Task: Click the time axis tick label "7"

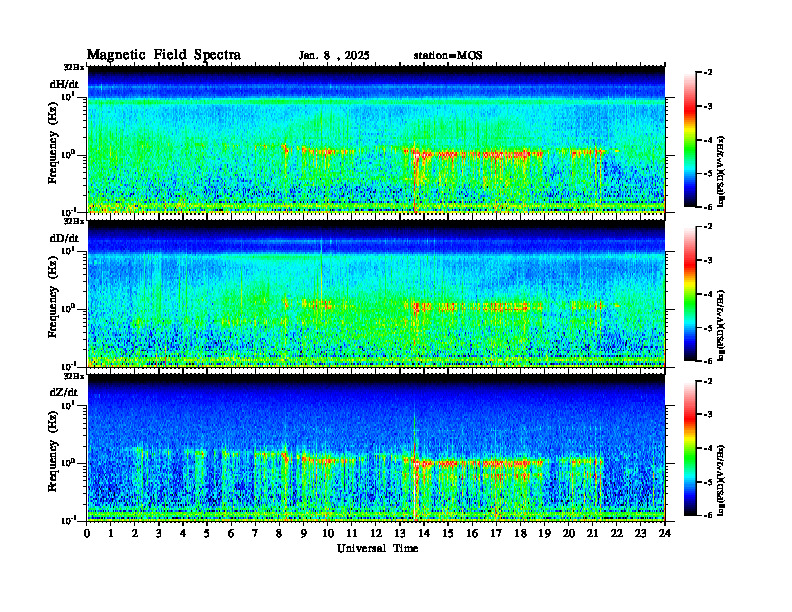Action: pos(255,534)
